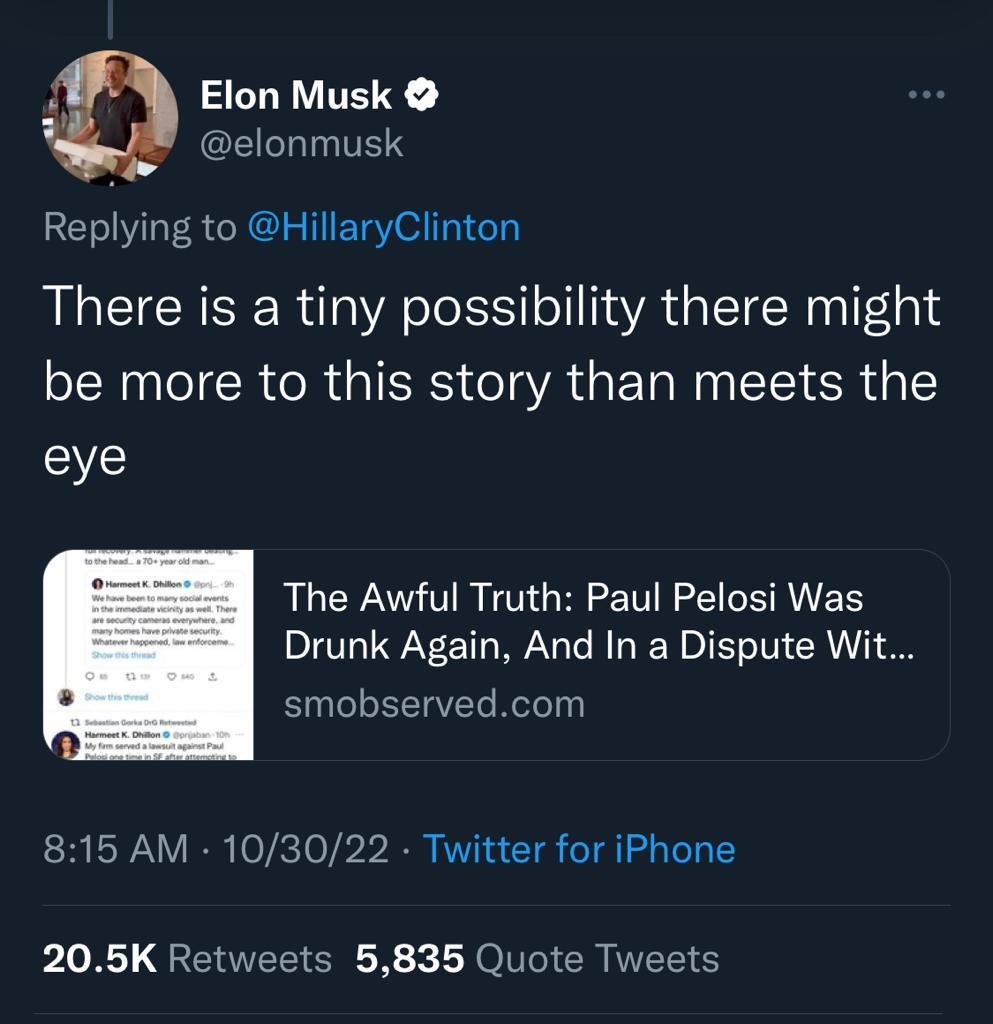Viewport: 993px width, 1024px height.
Task: Click the "Elon Musk" display name
Action: click(296, 96)
